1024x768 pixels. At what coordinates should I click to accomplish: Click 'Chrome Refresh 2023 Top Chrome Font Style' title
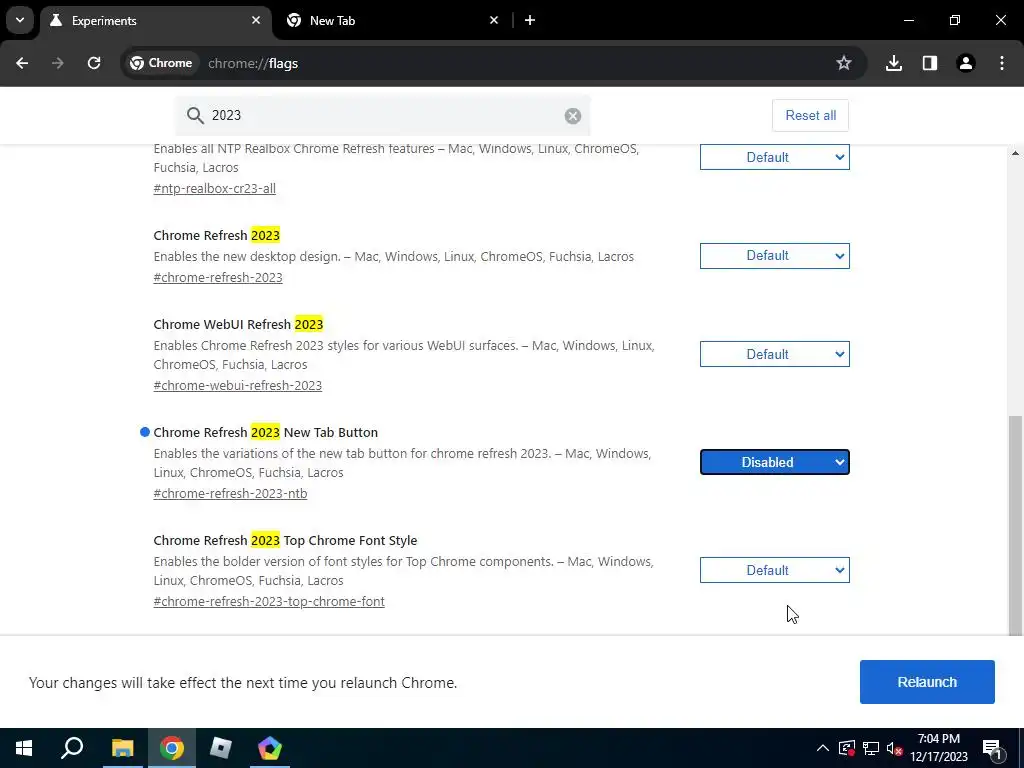[285, 541]
